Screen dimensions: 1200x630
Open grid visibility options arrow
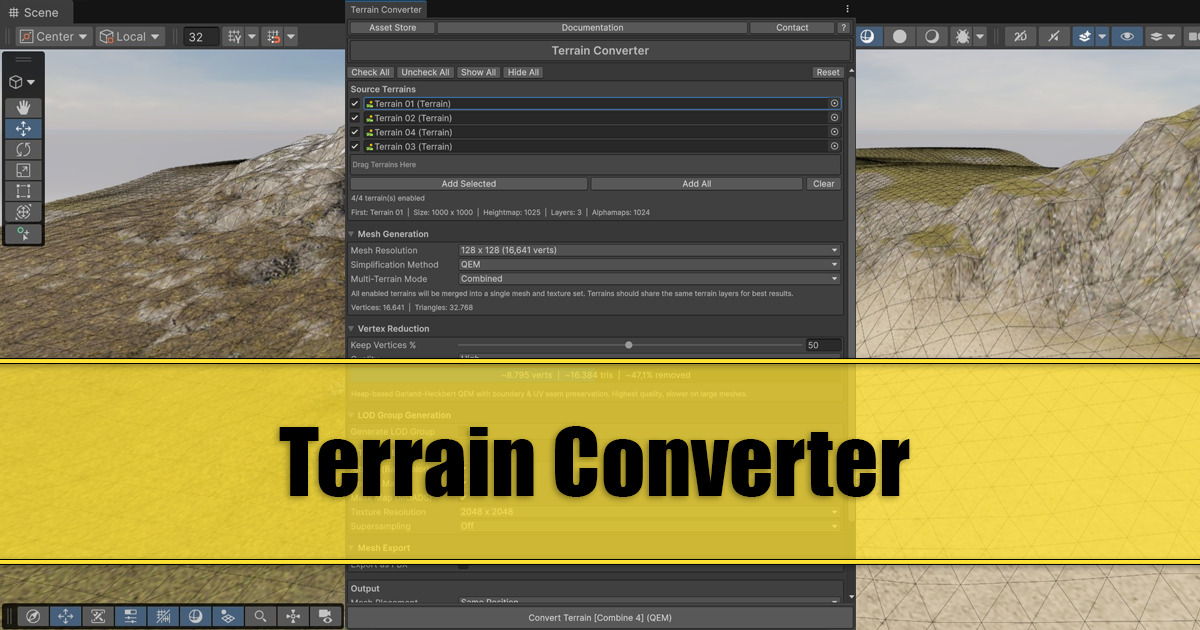pyautogui.click(x=252, y=36)
